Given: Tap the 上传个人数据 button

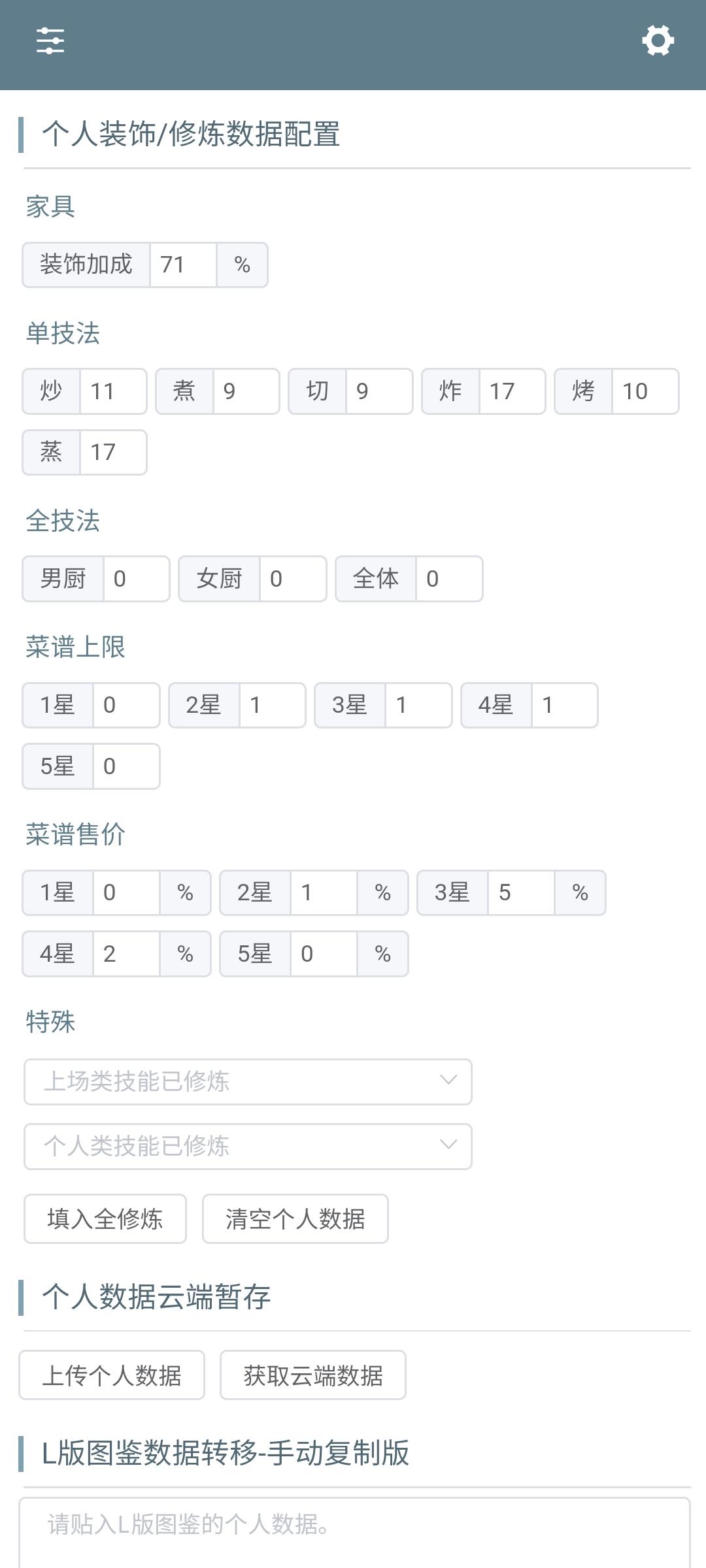Looking at the screenshot, I should click(x=112, y=1375).
